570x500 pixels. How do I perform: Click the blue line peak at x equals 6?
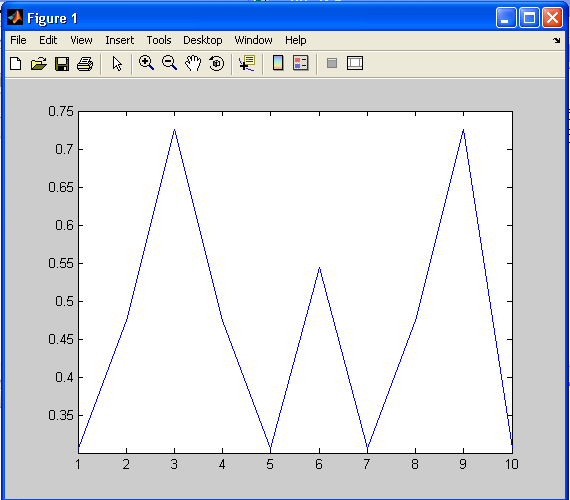click(320, 268)
